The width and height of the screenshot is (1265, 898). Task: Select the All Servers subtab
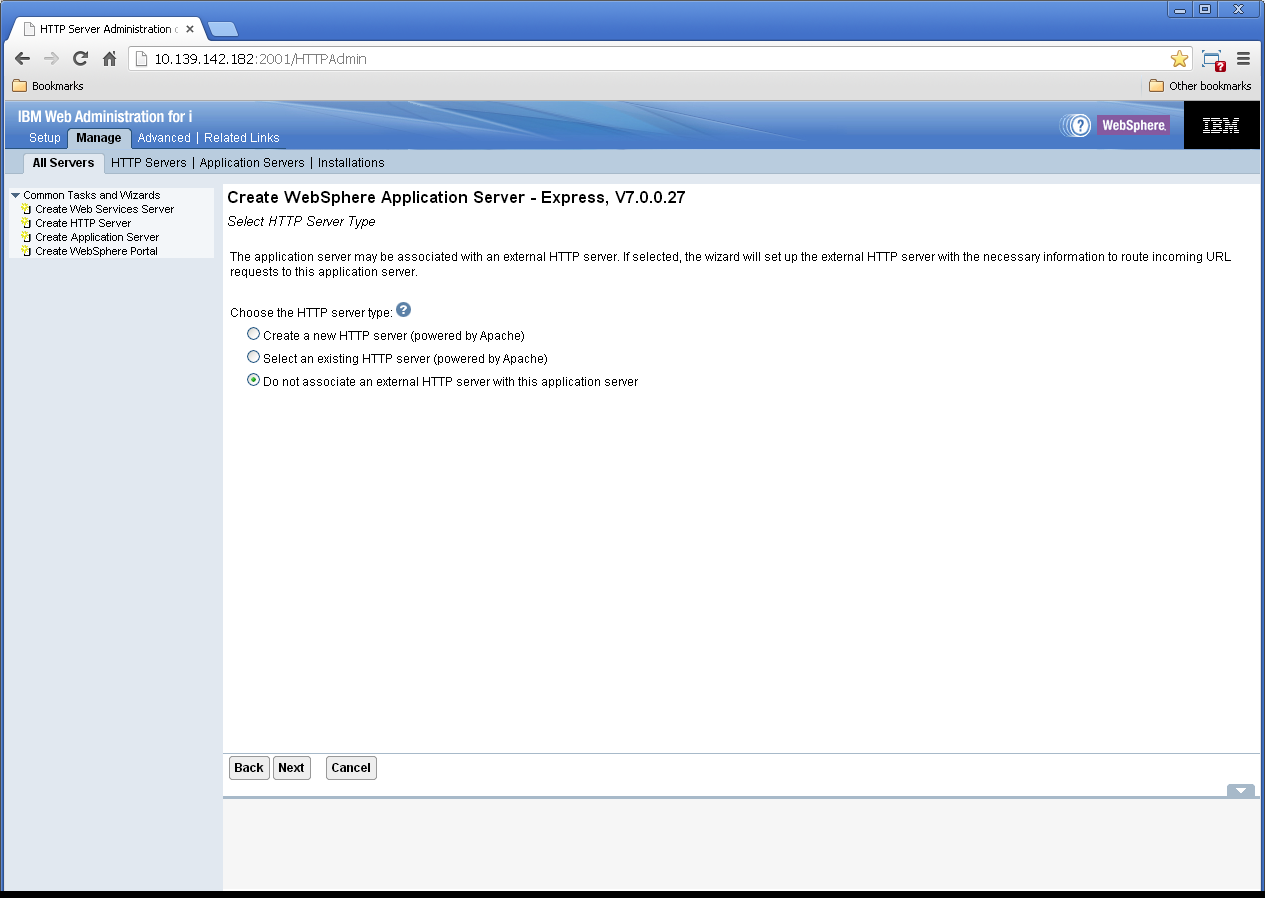(63, 163)
